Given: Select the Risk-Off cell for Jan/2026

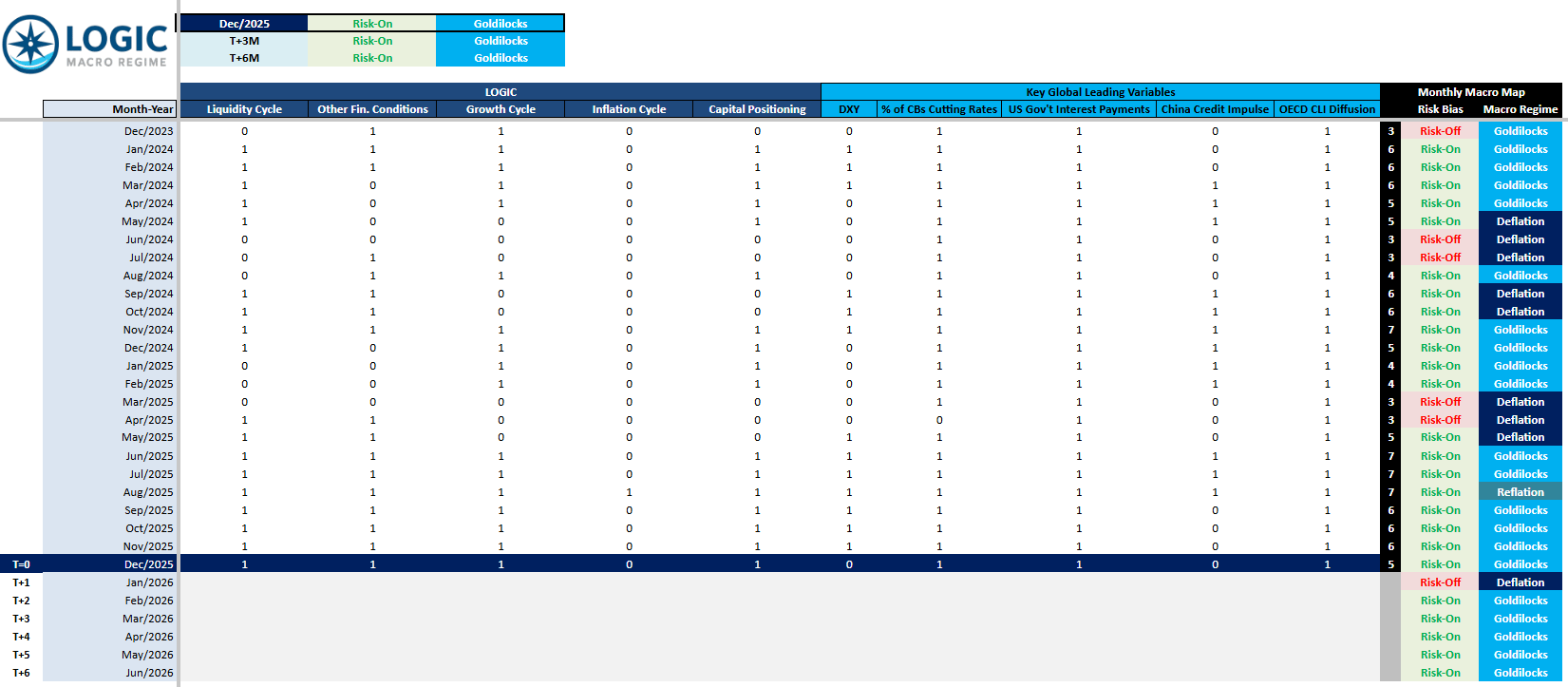Looking at the screenshot, I should [x=1440, y=582].
